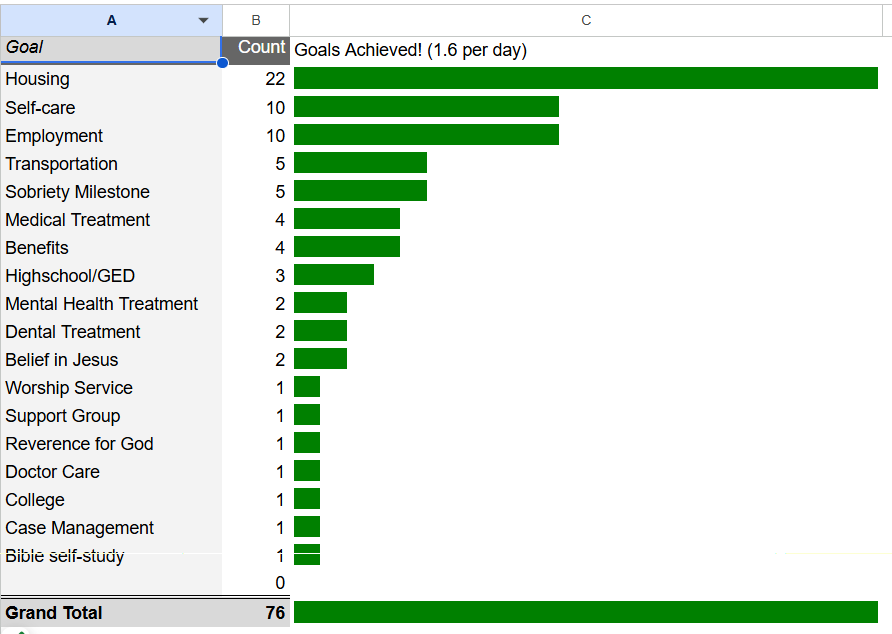Select the 'Support Group' cell
This screenshot has width=892, height=634.
pyautogui.click(x=111, y=415)
